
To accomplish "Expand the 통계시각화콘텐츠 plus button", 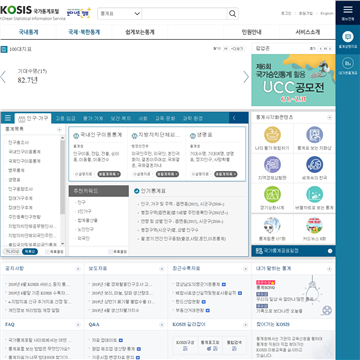I will [x=330, y=118].
